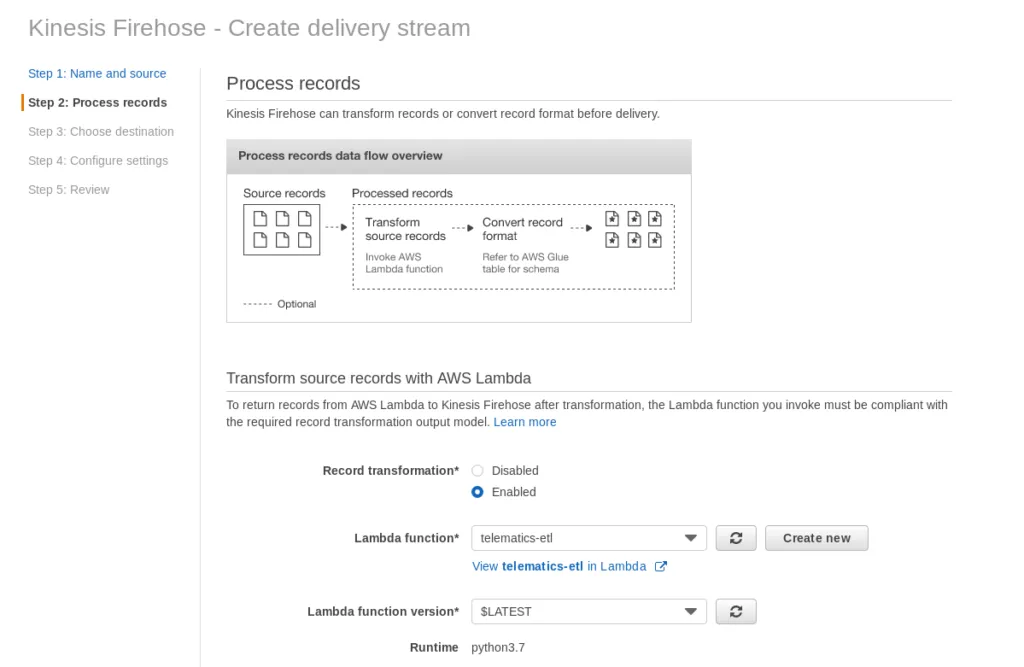Click the external link icon beside Lambda
1024x667 pixels.
(x=660, y=566)
